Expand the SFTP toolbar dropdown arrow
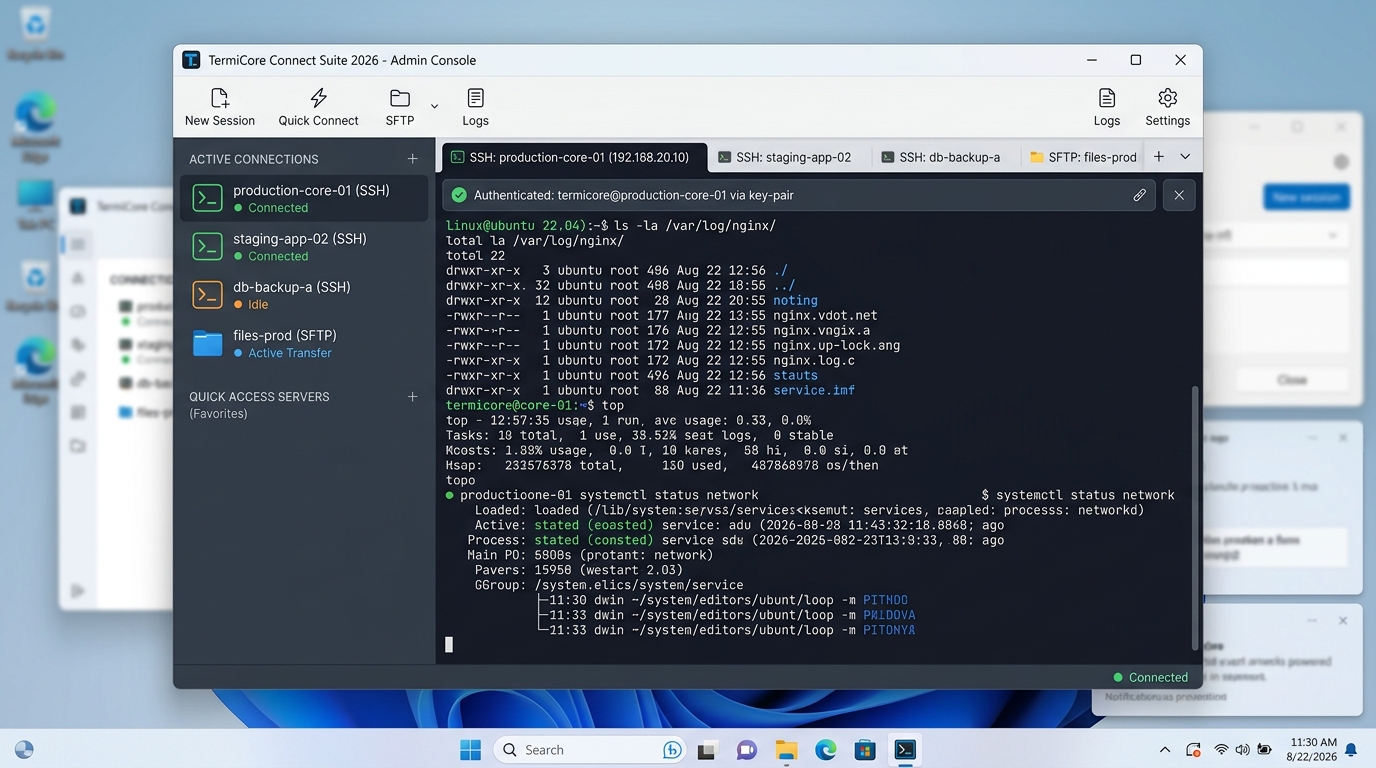 click(x=434, y=106)
